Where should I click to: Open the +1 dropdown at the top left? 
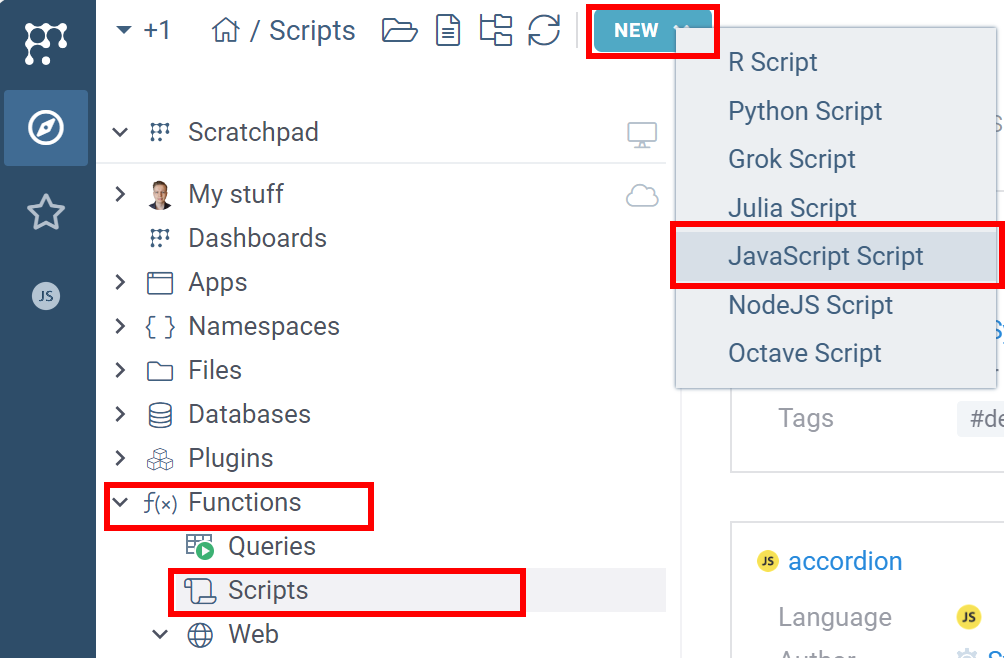(144, 30)
